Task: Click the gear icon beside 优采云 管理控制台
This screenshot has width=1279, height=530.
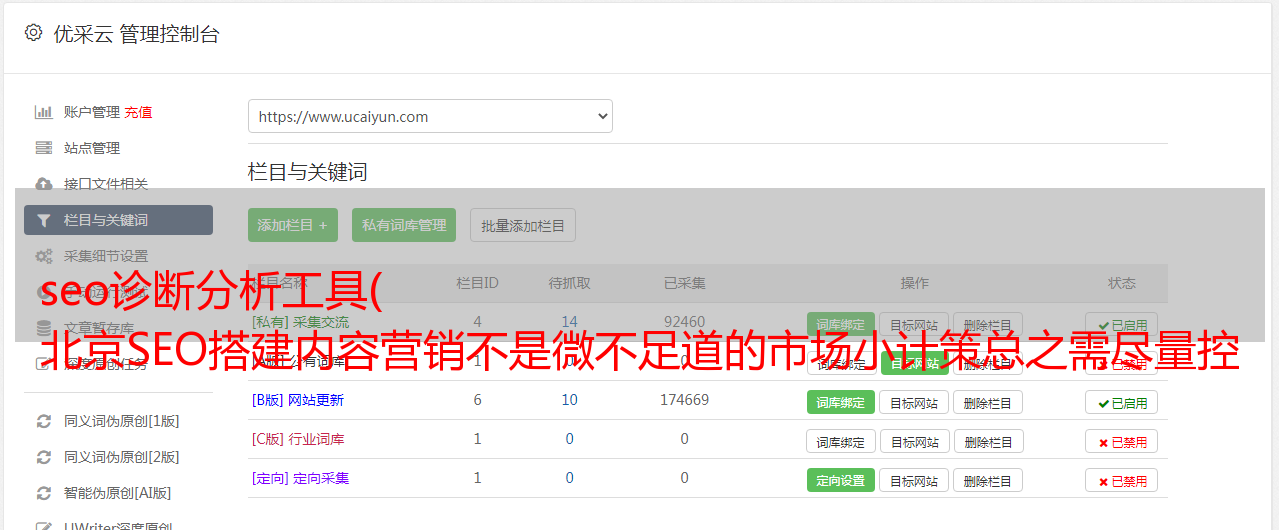Action: point(33,33)
